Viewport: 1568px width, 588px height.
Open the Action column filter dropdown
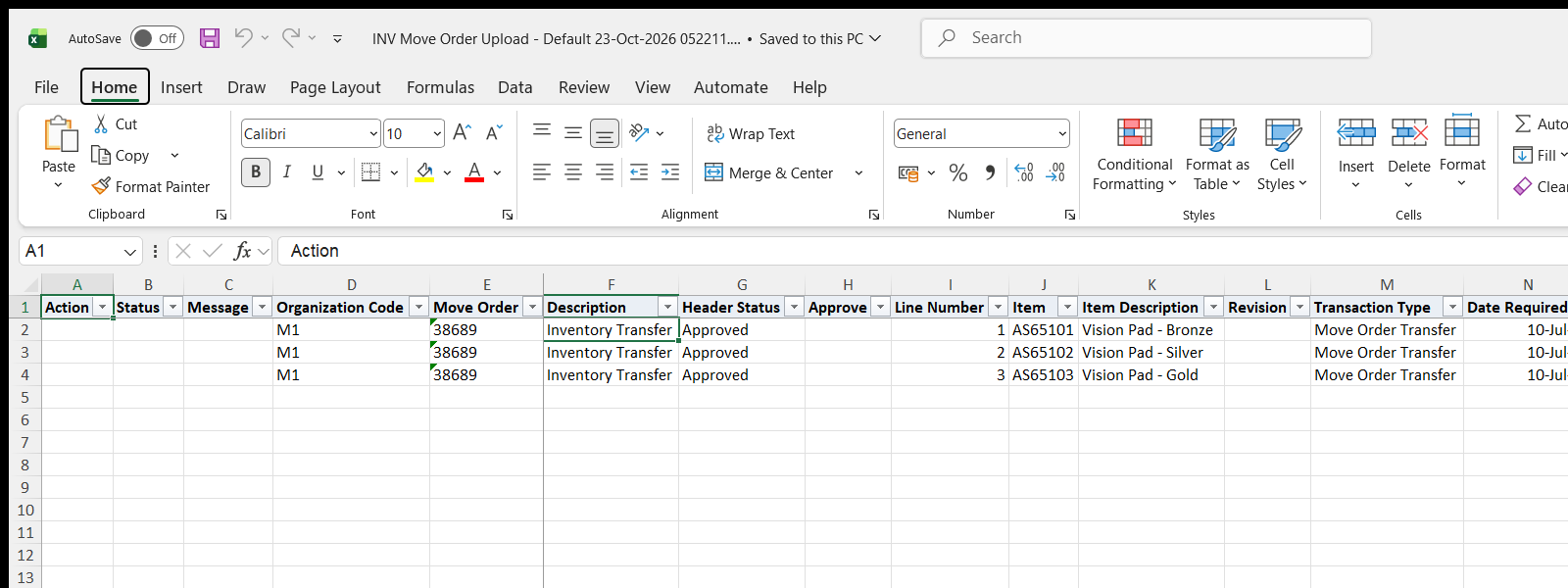pyautogui.click(x=102, y=307)
